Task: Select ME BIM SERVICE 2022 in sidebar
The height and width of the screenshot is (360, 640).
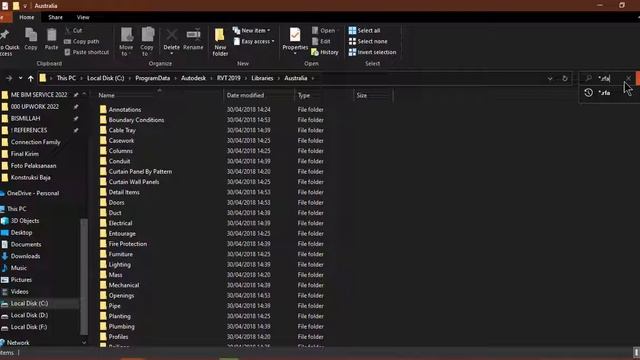Action: click(x=39, y=95)
